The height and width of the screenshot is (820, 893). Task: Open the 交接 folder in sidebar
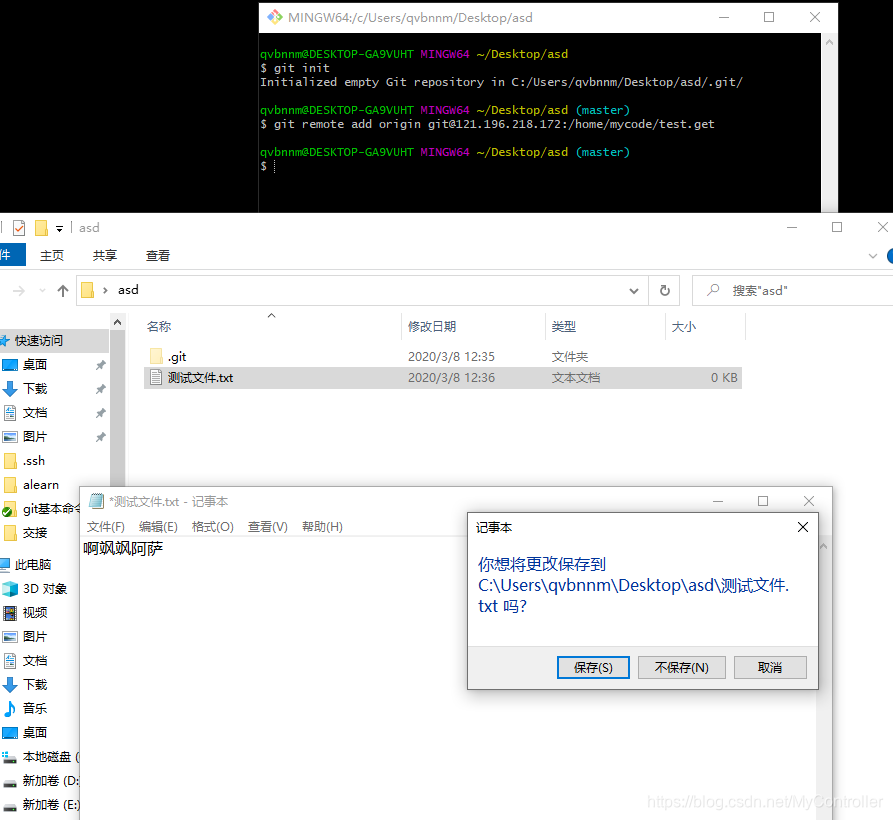pyautogui.click(x=35, y=532)
